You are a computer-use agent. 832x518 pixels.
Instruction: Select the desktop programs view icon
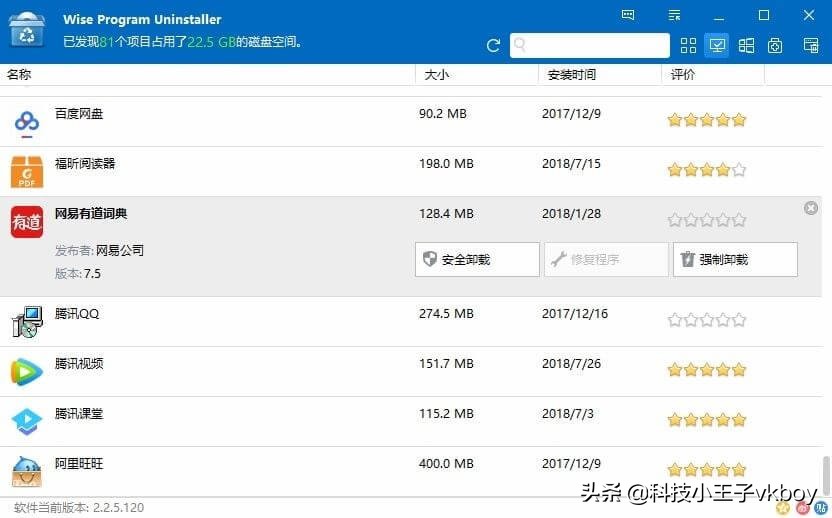717,46
